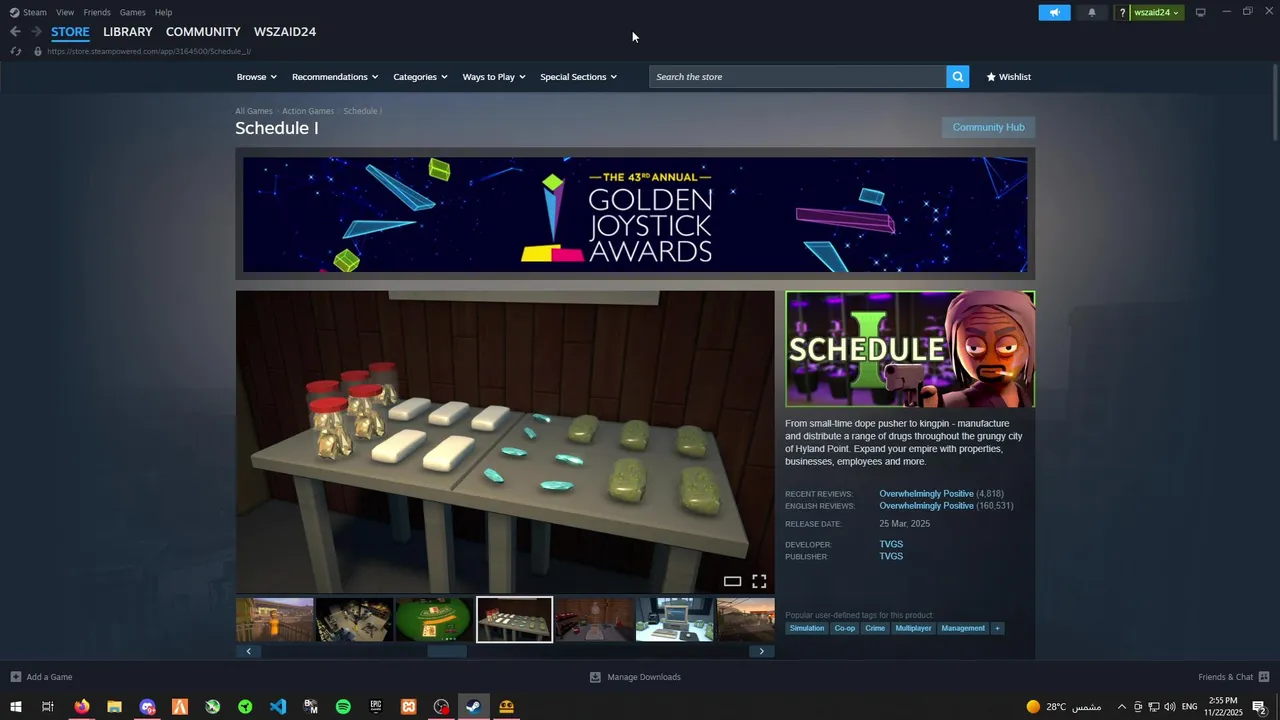
Task: Open the developer TVGS link
Action: point(891,544)
